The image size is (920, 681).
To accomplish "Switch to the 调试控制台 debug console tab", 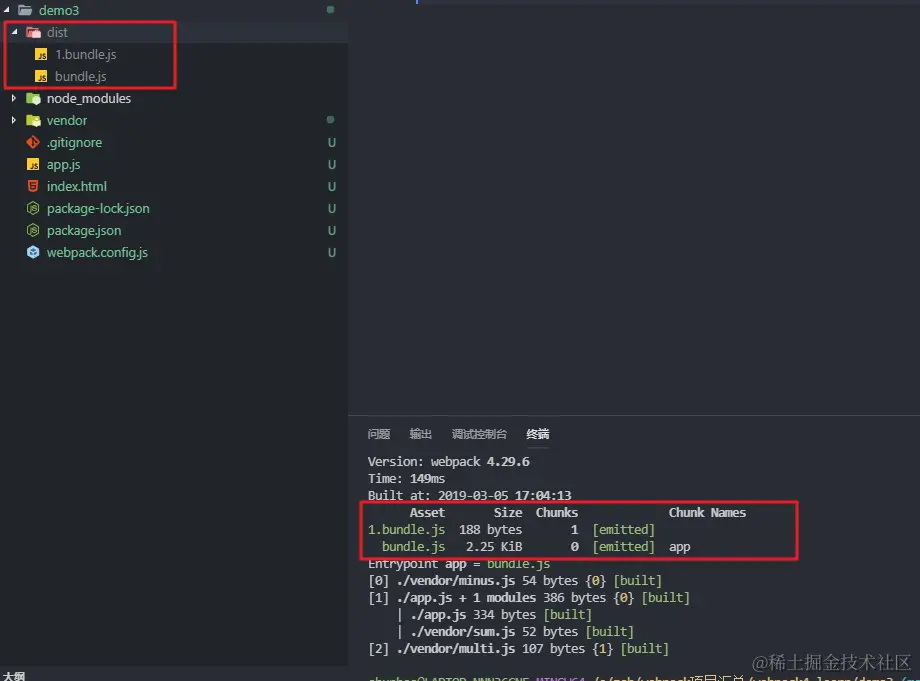I will 479,434.
